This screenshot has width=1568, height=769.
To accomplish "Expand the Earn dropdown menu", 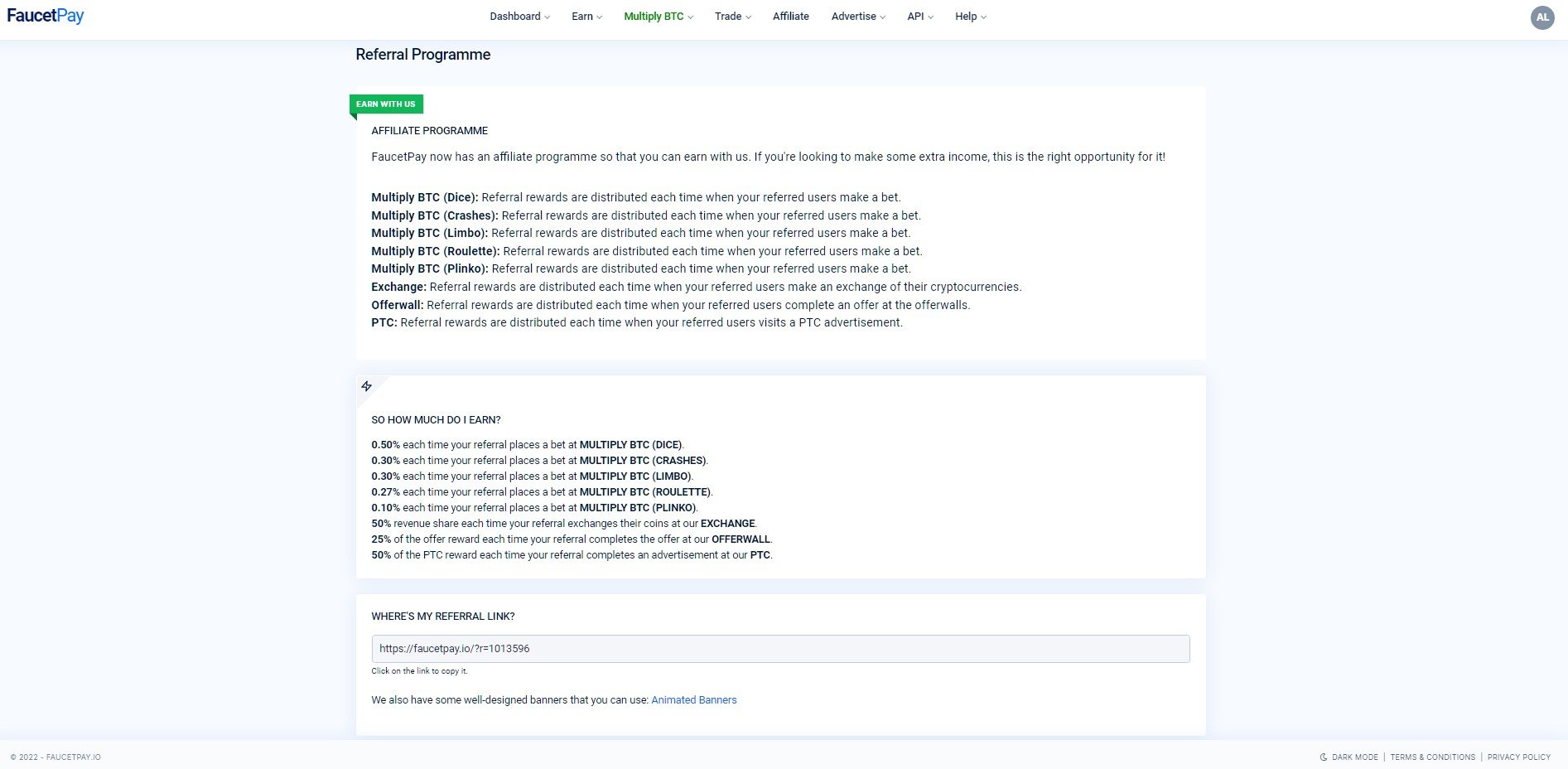I will pos(586,17).
